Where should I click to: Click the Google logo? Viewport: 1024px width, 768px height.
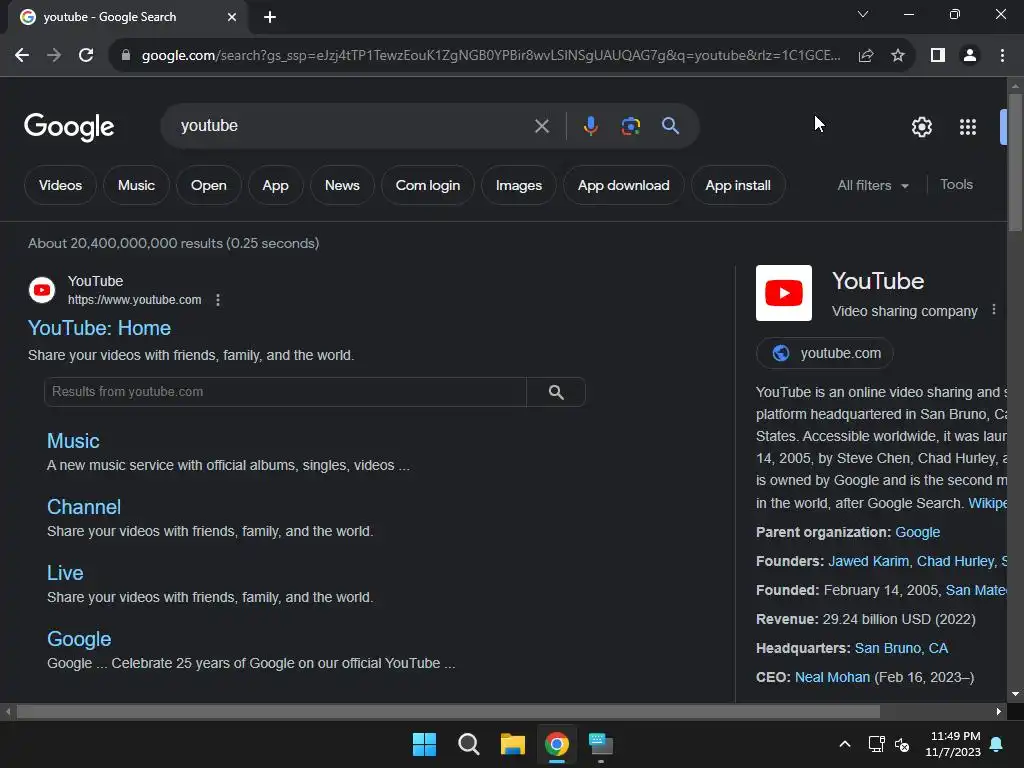(69, 127)
